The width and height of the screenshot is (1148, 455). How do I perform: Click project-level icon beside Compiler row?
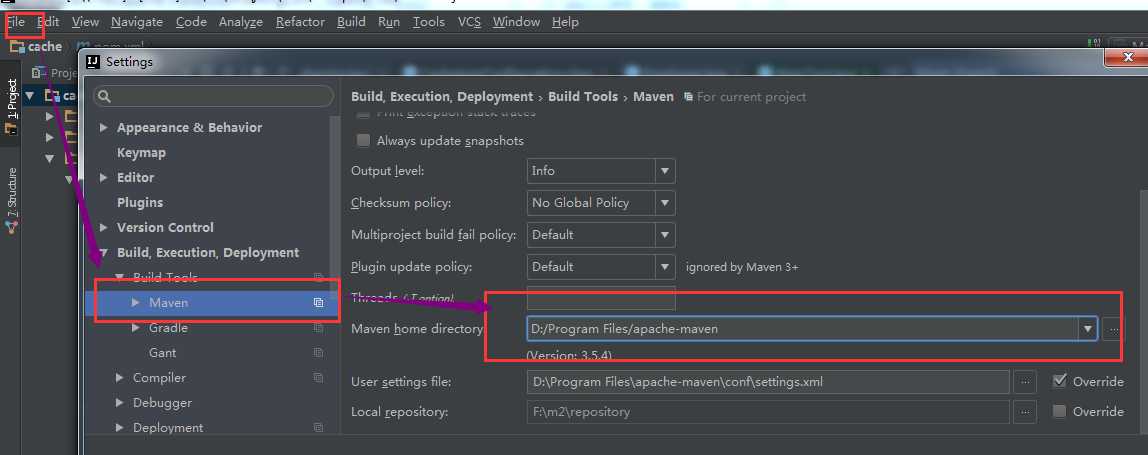(318, 377)
